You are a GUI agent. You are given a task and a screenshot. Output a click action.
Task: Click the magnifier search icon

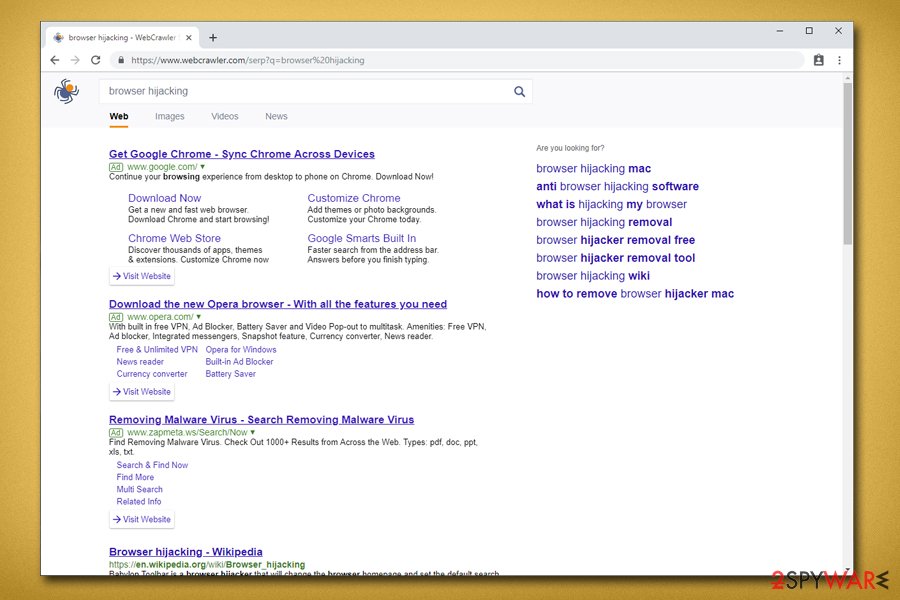tap(519, 91)
